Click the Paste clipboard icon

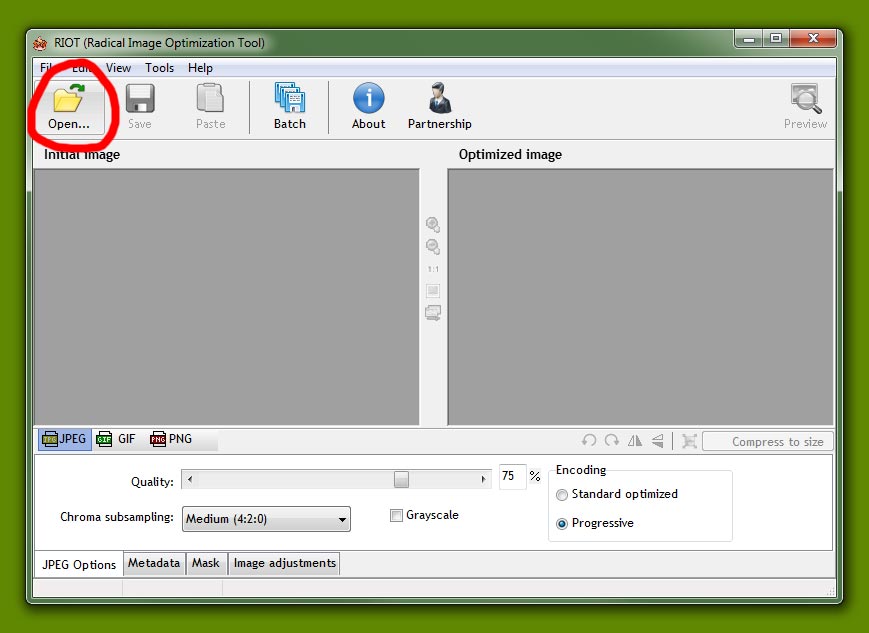point(210,98)
